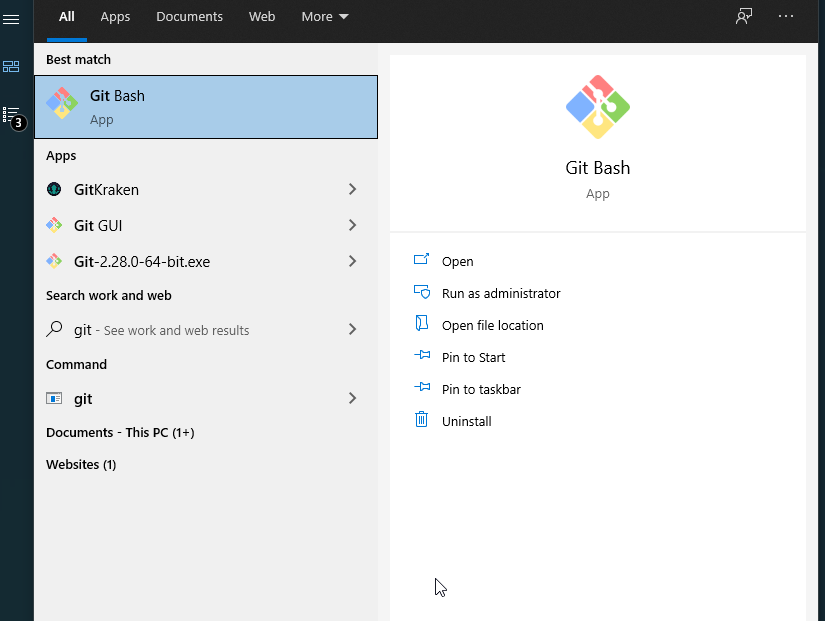Open Documents - This PC results
This screenshot has width=825, height=621.
[x=120, y=432]
